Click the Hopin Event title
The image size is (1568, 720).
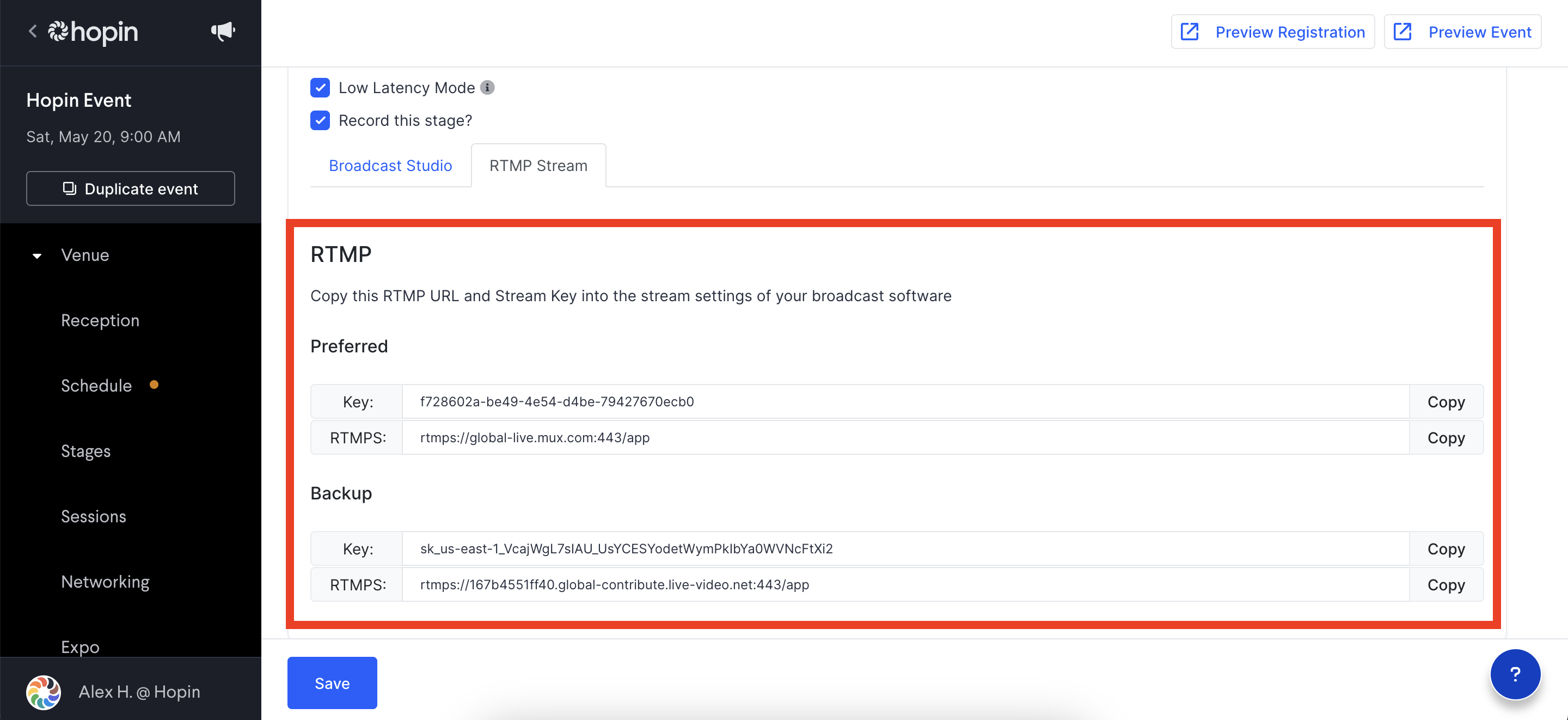click(78, 100)
